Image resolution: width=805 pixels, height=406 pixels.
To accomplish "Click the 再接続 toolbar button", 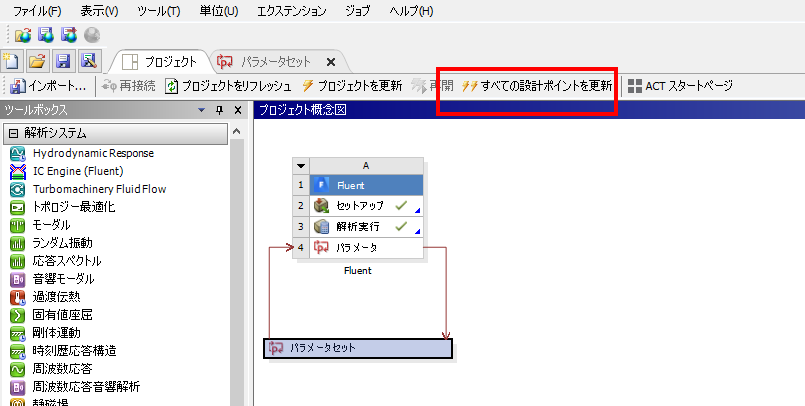I will (x=128, y=86).
